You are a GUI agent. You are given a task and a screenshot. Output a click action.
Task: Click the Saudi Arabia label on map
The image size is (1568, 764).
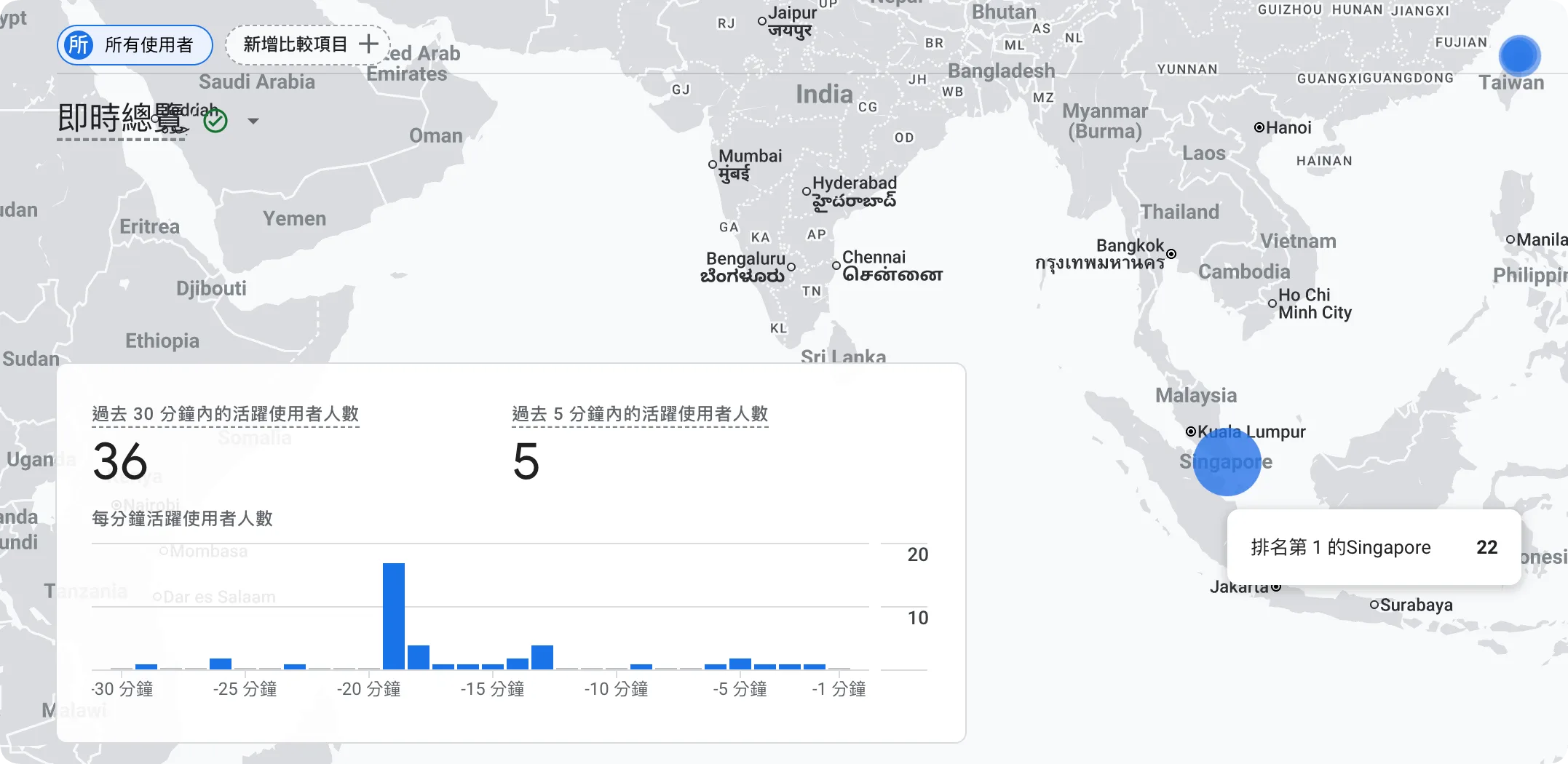tap(257, 81)
